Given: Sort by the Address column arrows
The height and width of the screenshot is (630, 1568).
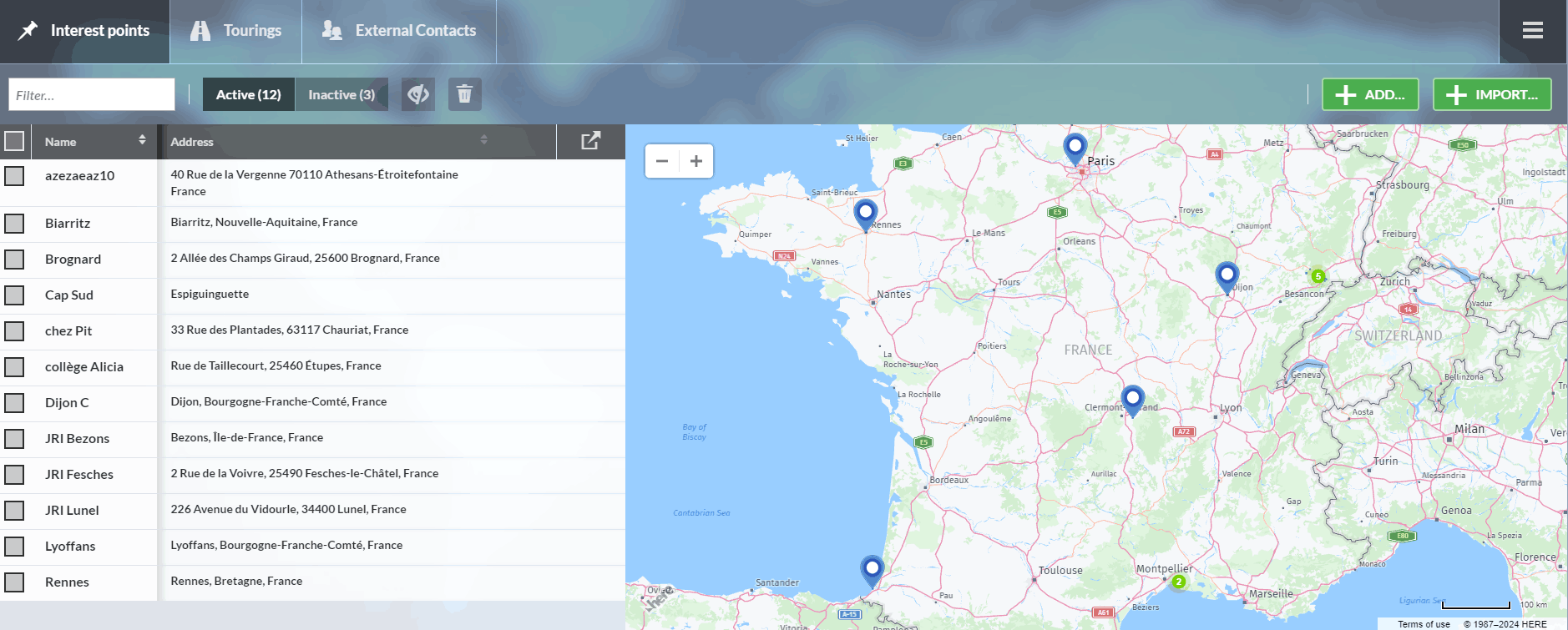Looking at the screenshot, I should pyautogui.click(x=483, y=140).
